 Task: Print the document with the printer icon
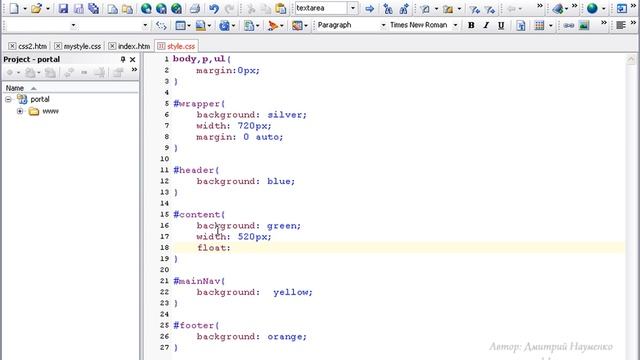[x=195, y=8]
